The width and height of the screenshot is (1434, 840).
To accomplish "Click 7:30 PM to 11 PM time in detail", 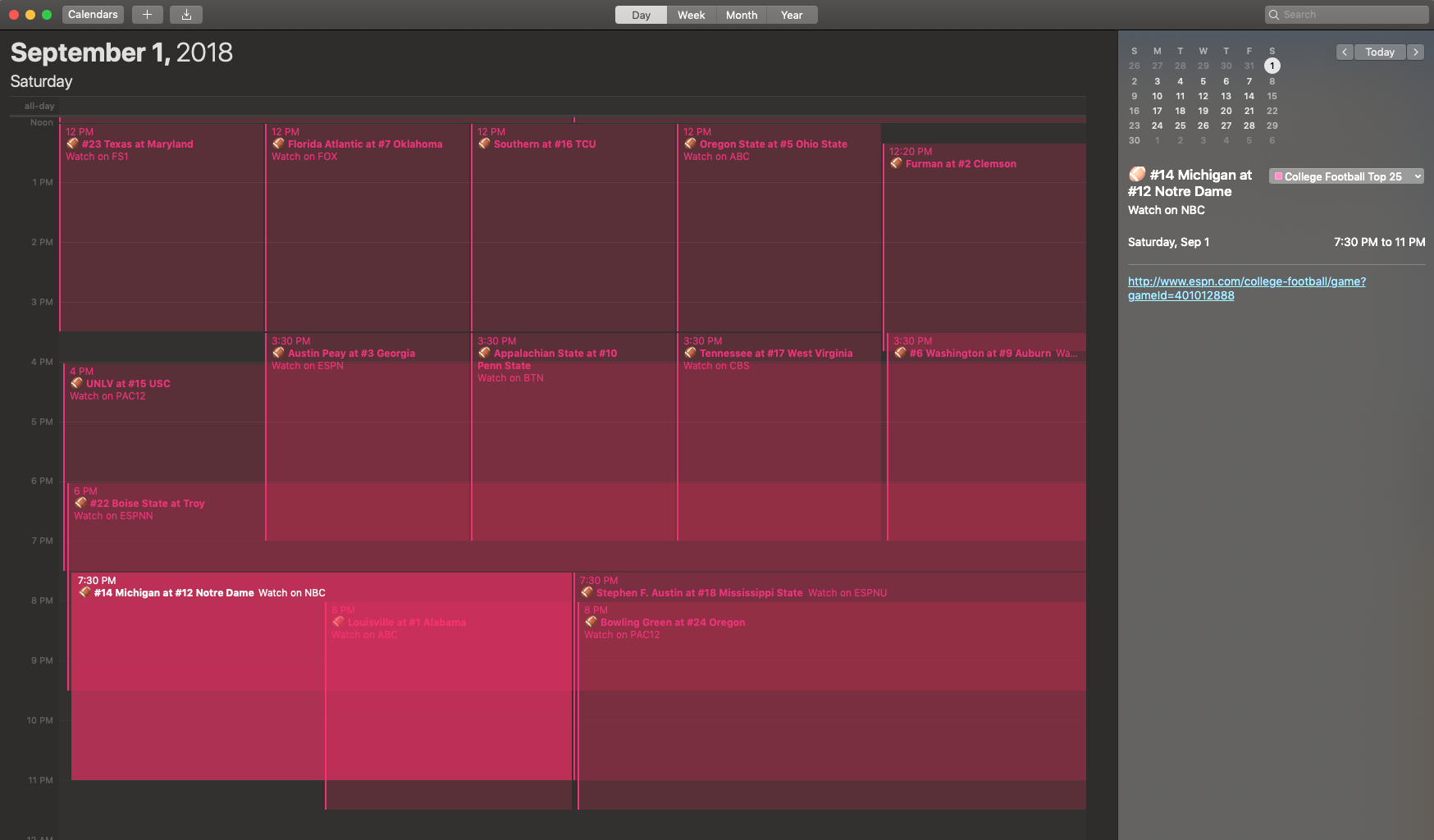I will tap(1379, 242).
